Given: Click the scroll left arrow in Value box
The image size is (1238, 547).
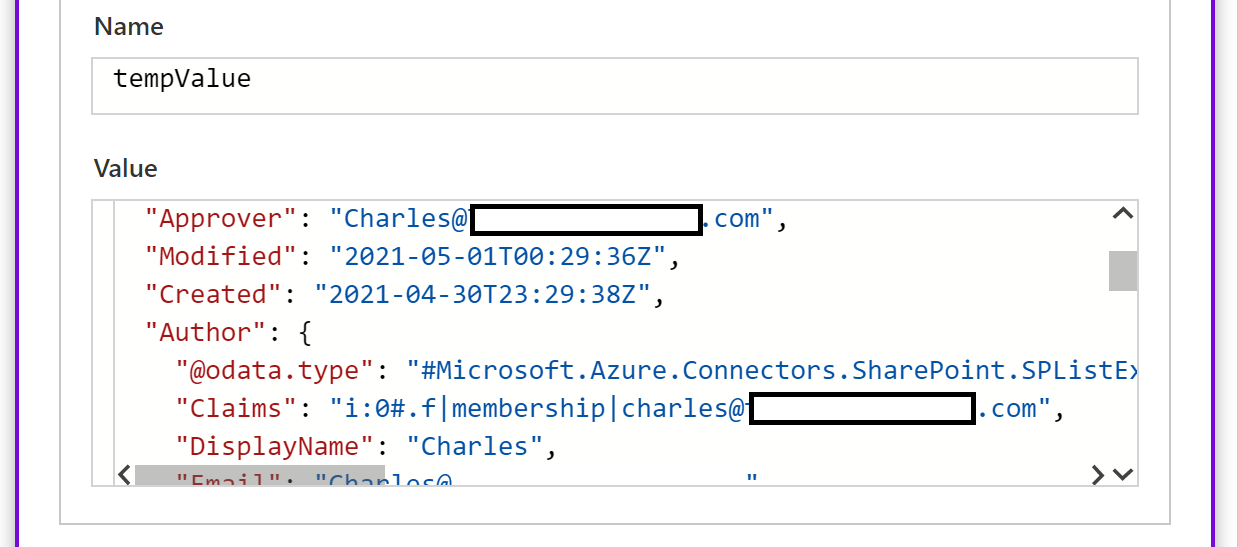Looking at the screenshot, I should 124,474.
